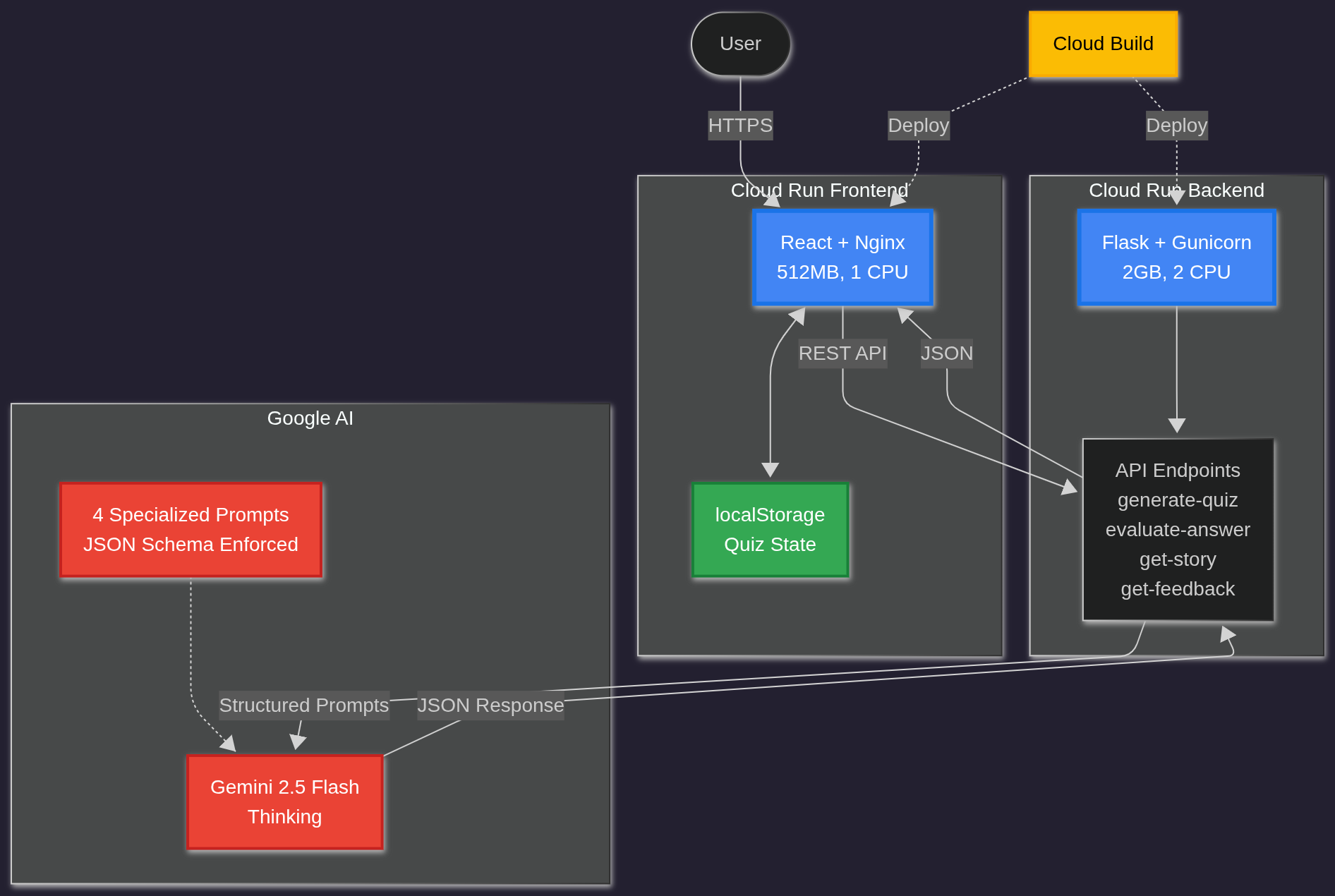Select the generate-quiz endpoint text
The width and height of the screenshot is (1335, 896).
click(1178, 500)
